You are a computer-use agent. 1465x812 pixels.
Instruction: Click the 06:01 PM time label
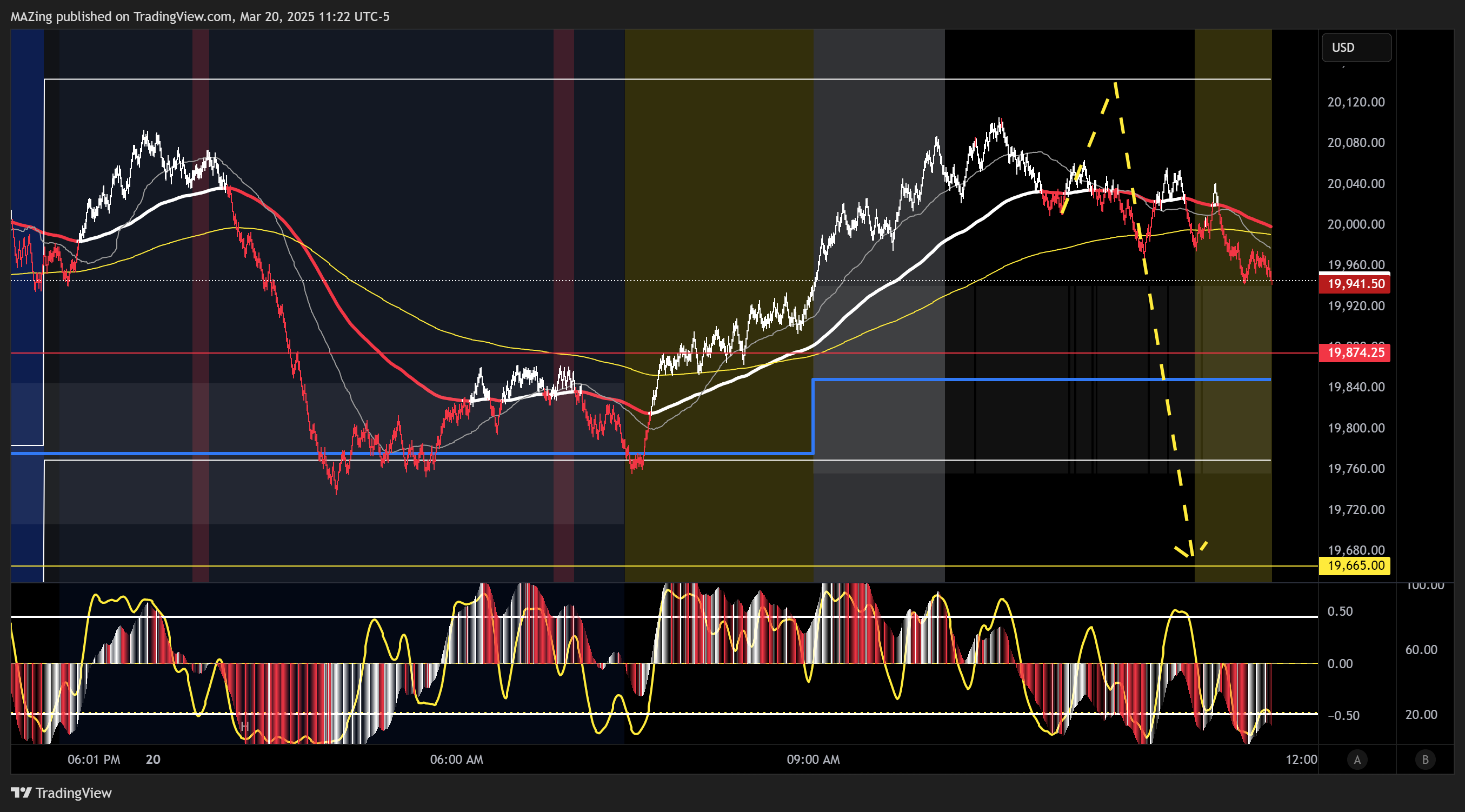[94, 760]
